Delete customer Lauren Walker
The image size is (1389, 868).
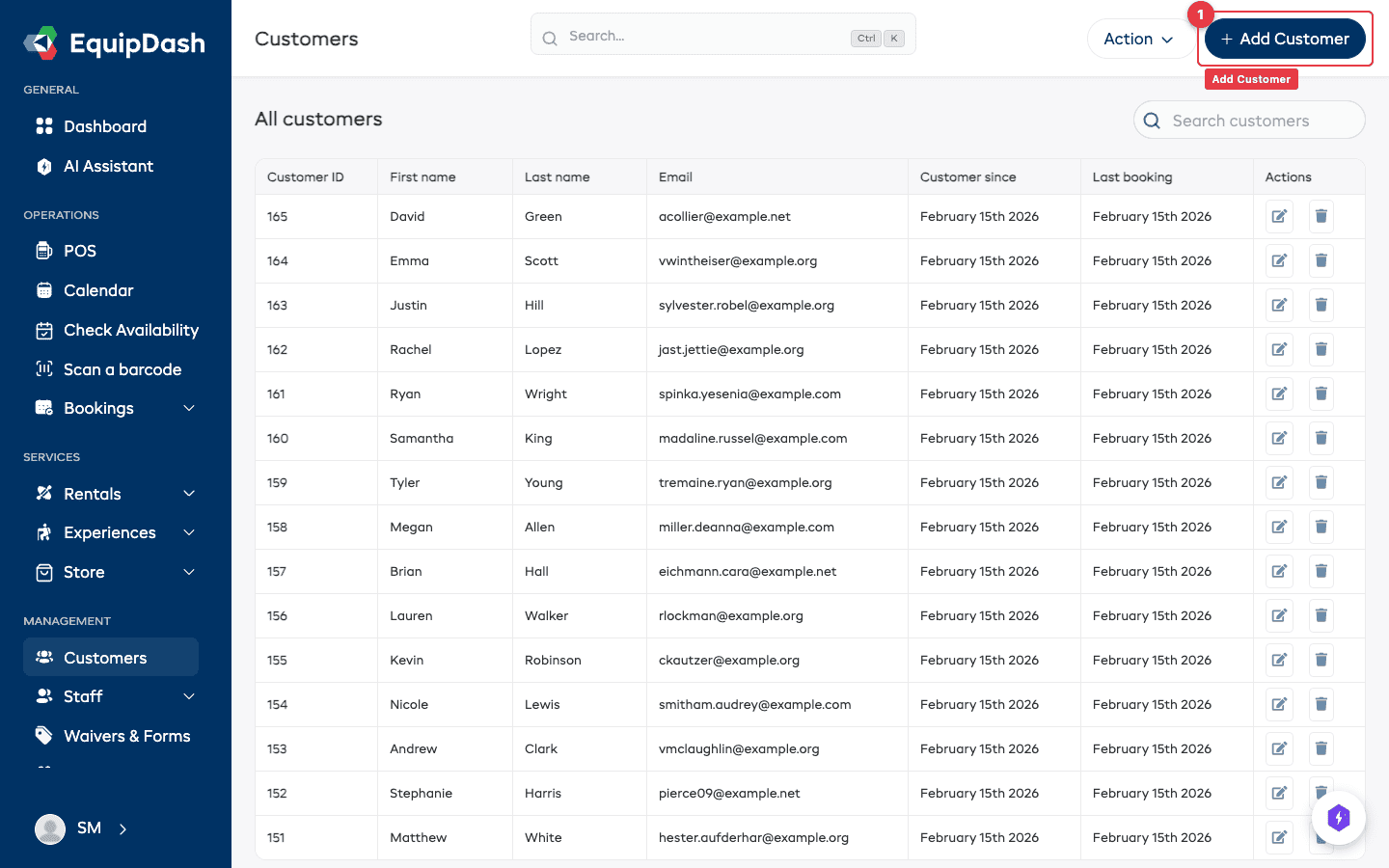1321,615
